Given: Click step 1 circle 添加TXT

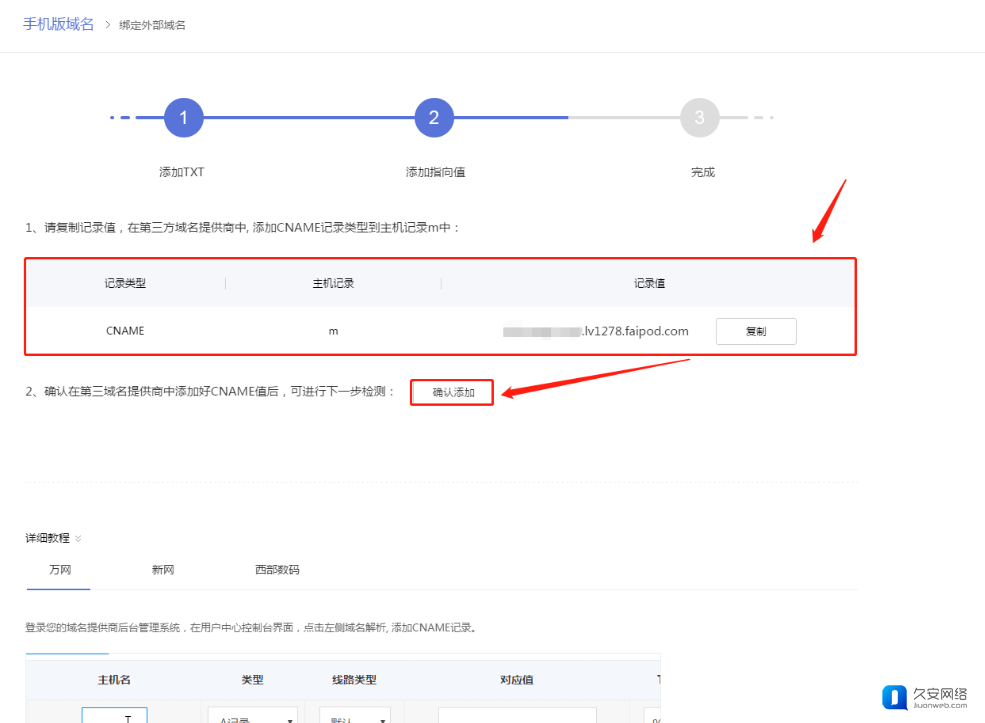Looking at the screenshot, I should coord(184,118).
